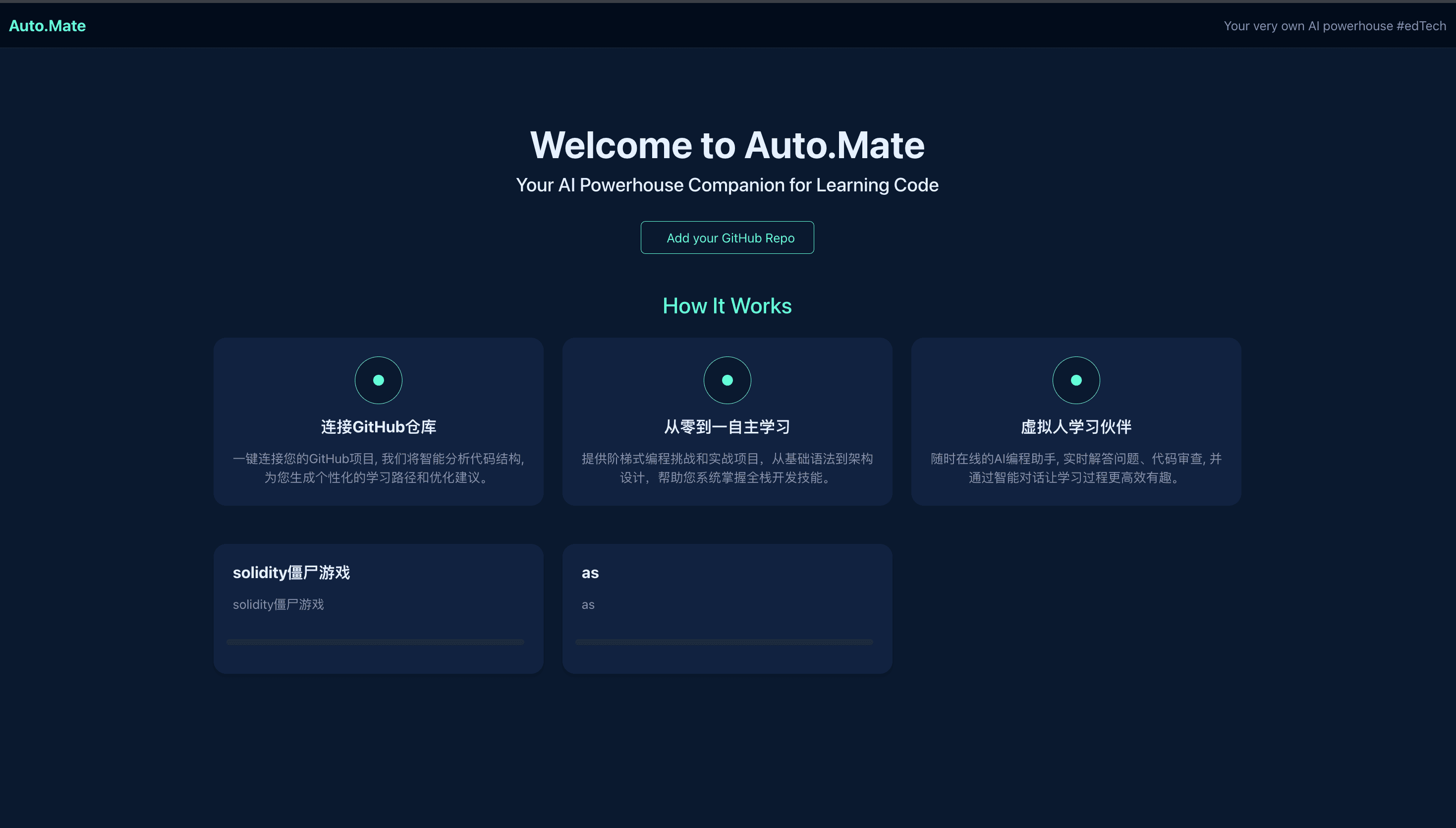1456x828 pixels.
Task: Click the description beginning 一键连接您的GitHub项目
Action: (379, 468)
